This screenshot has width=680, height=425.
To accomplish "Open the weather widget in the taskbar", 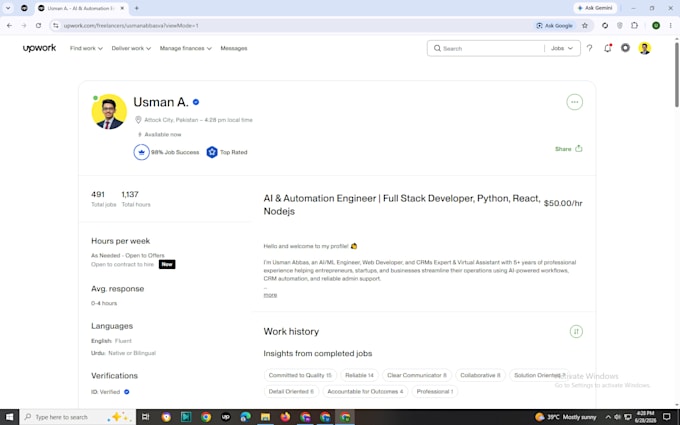I will tap(566, 417).
